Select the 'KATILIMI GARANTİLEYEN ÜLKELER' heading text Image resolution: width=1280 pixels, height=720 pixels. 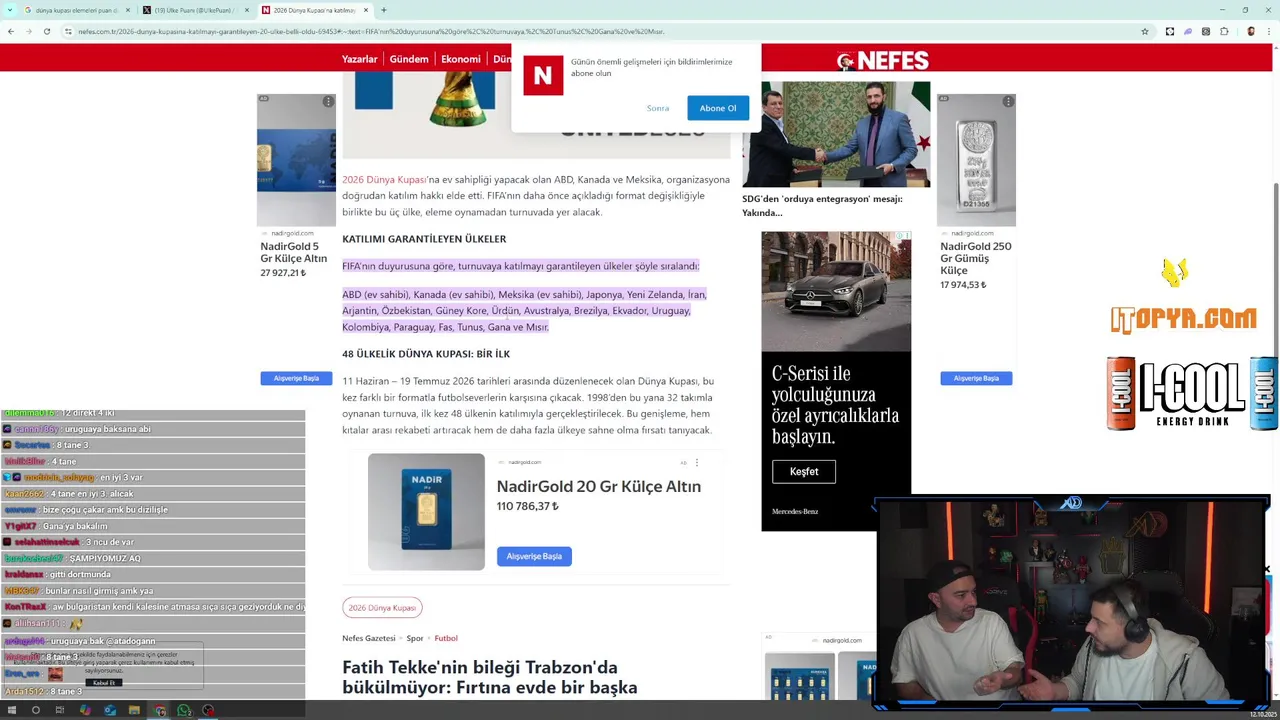pyautogui.click(x=424, y=239)
